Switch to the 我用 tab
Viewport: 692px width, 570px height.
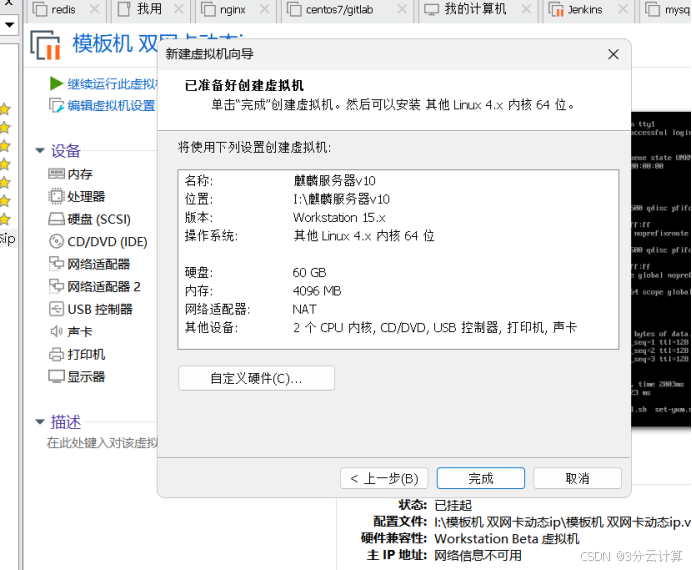click(150, 11)
